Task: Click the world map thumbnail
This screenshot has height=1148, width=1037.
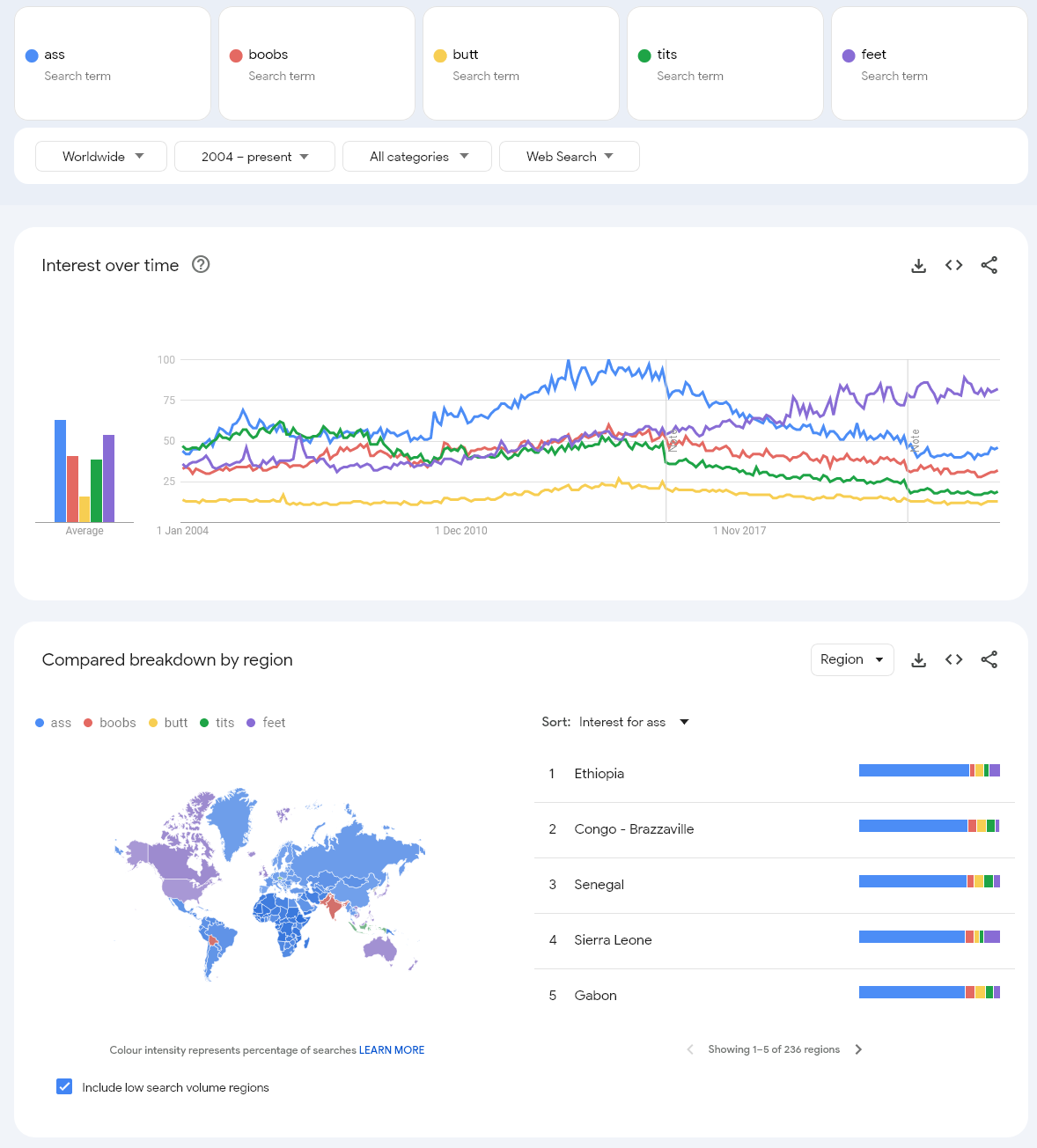Action: pyautogui.click(x=269, y=885)
